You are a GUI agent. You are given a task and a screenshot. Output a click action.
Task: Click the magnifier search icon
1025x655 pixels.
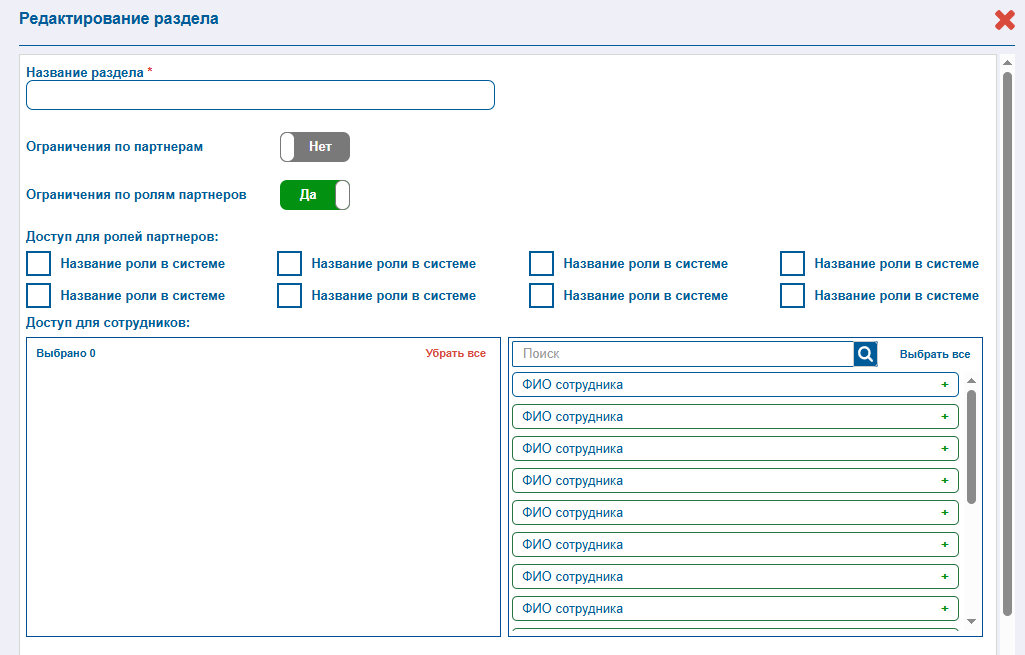[x=865, y=354]
